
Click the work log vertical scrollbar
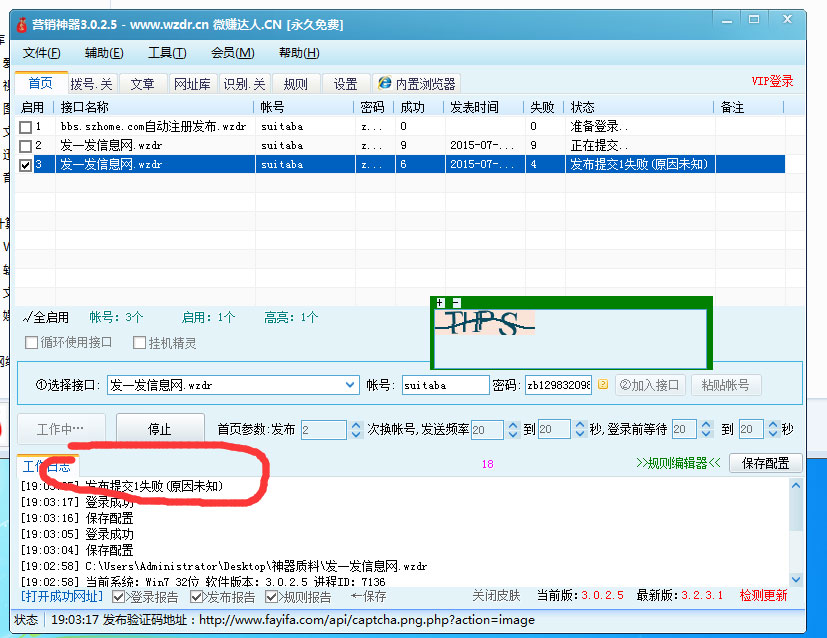coord(796,530)
